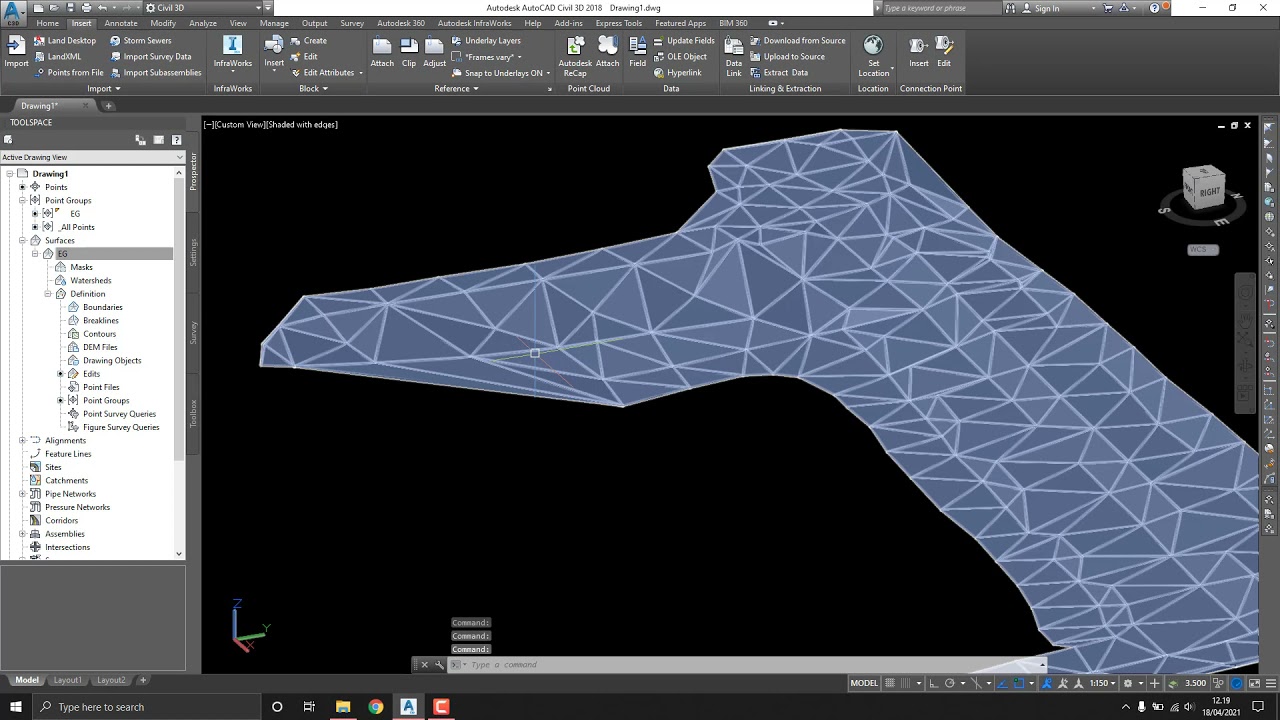Switch to the Home ribbon tab
The image size is (1280, 720).
pyautogui.click(x=47, y=23)
